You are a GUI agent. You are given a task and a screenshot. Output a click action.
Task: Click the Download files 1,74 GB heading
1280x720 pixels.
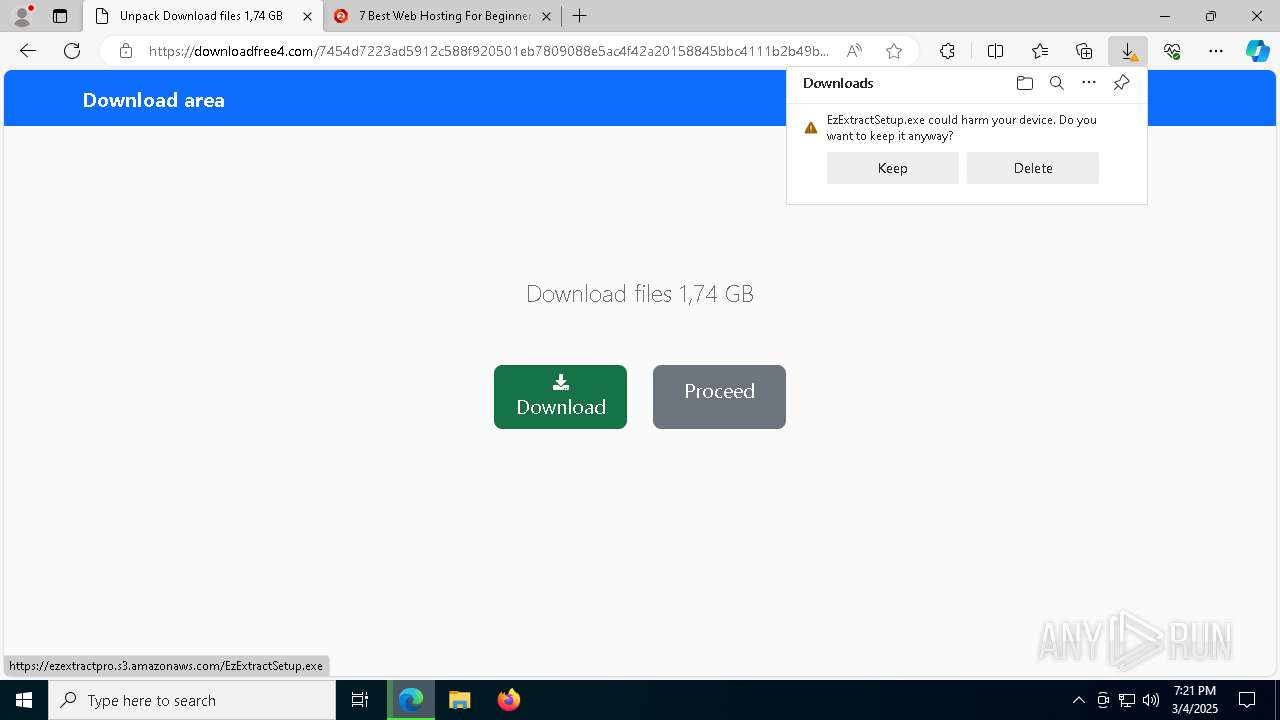pos(640,293)
